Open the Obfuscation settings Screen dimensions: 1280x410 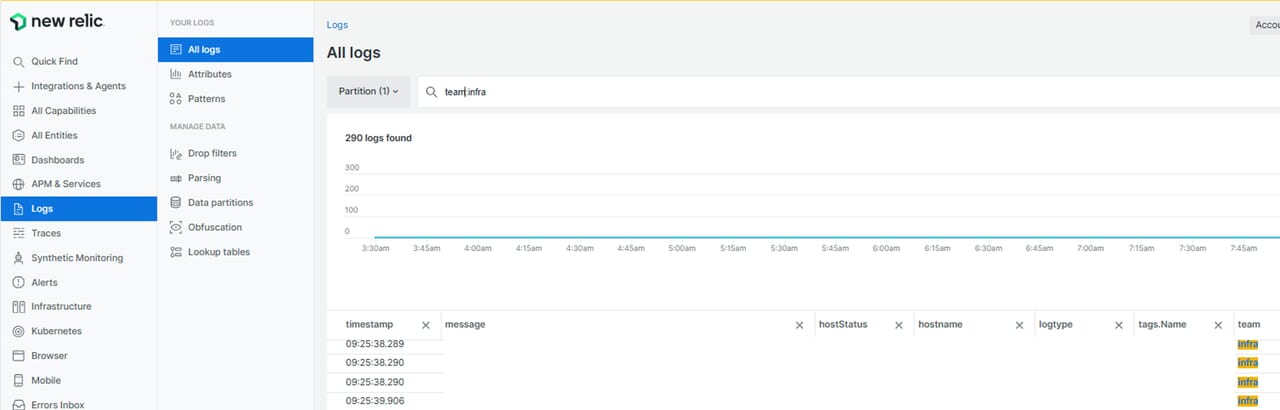(214, 227)
